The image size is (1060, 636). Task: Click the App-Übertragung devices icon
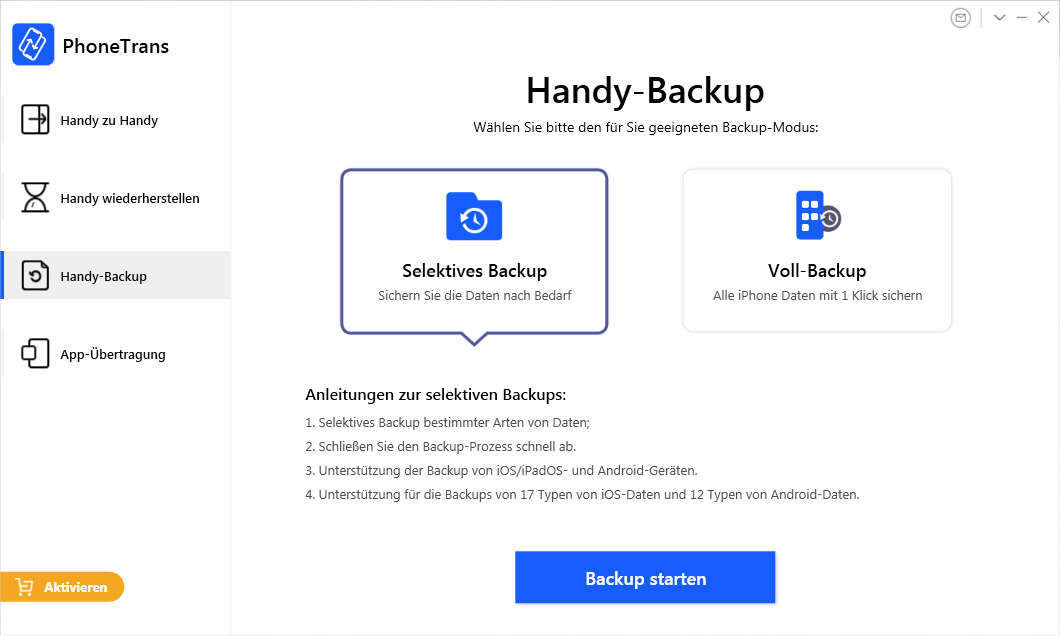(x=35, y=354)
